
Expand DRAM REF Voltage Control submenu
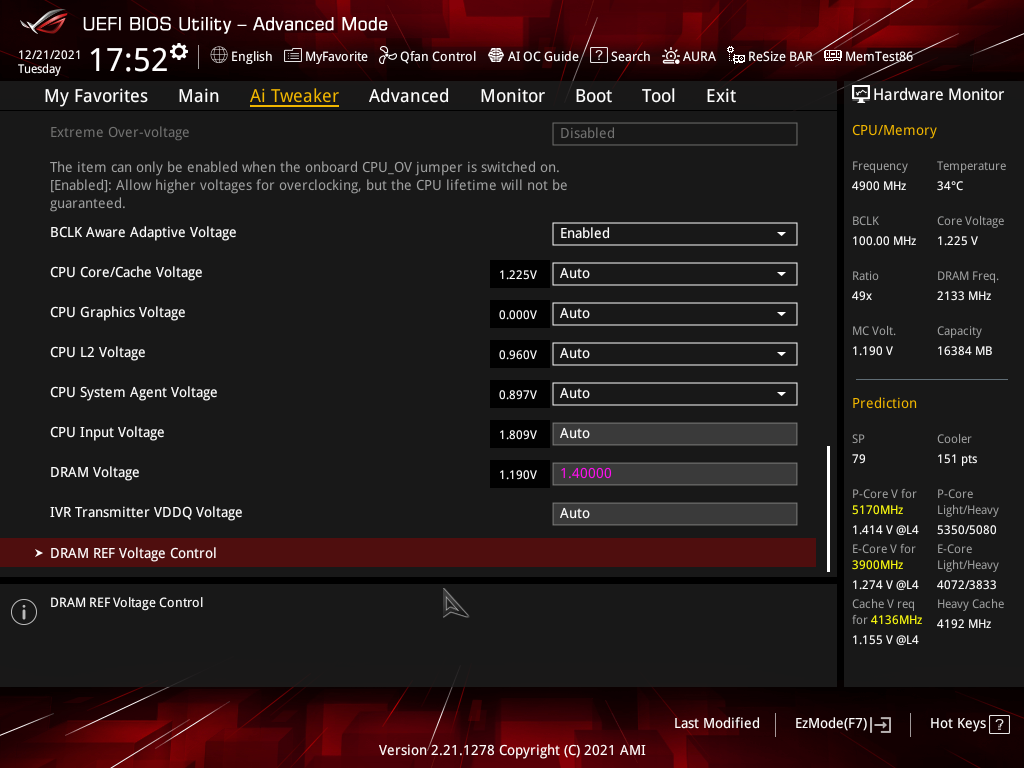(x=408, y=553)
